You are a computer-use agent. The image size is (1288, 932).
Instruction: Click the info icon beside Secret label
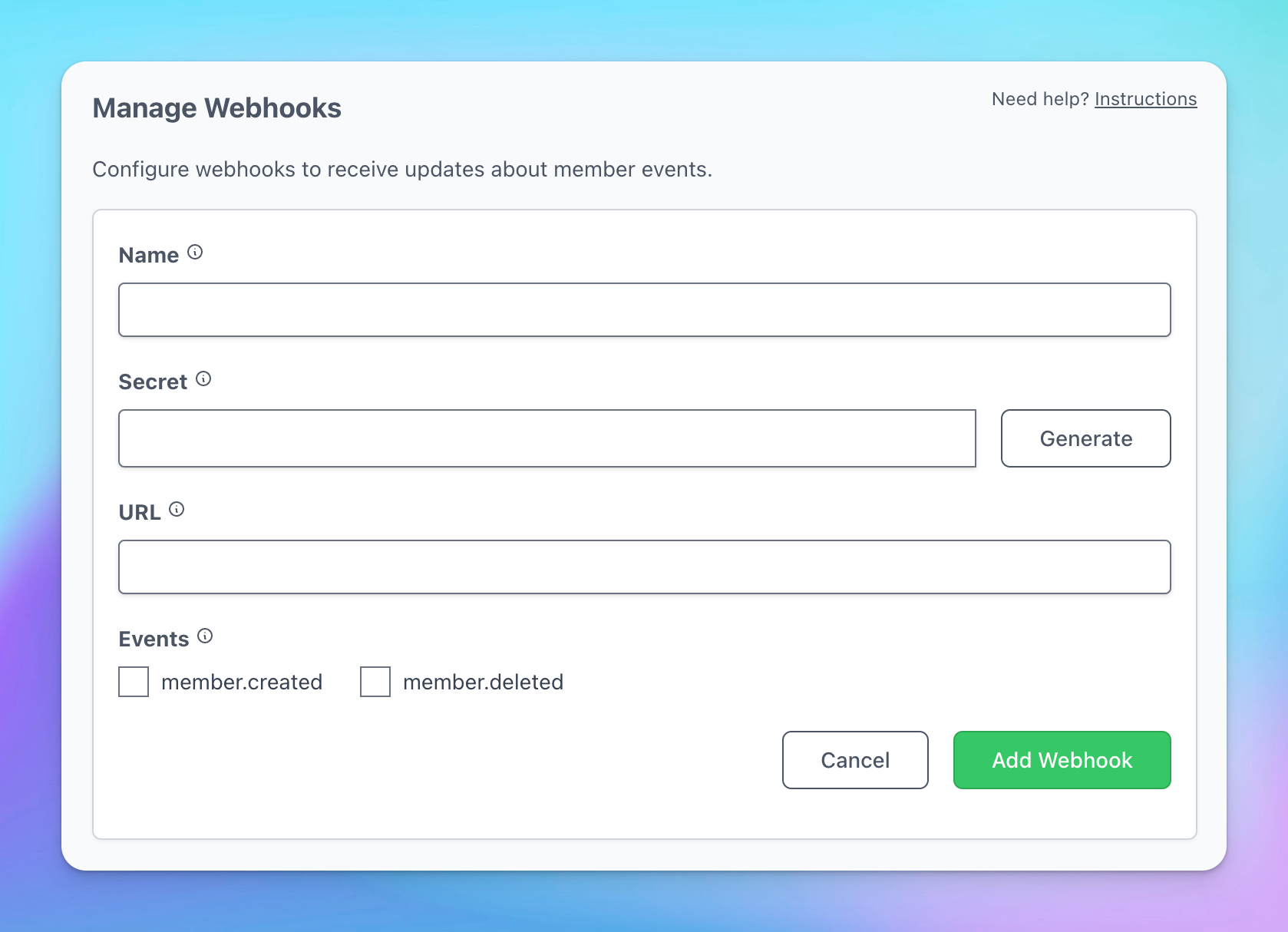[x=203, y=379]
